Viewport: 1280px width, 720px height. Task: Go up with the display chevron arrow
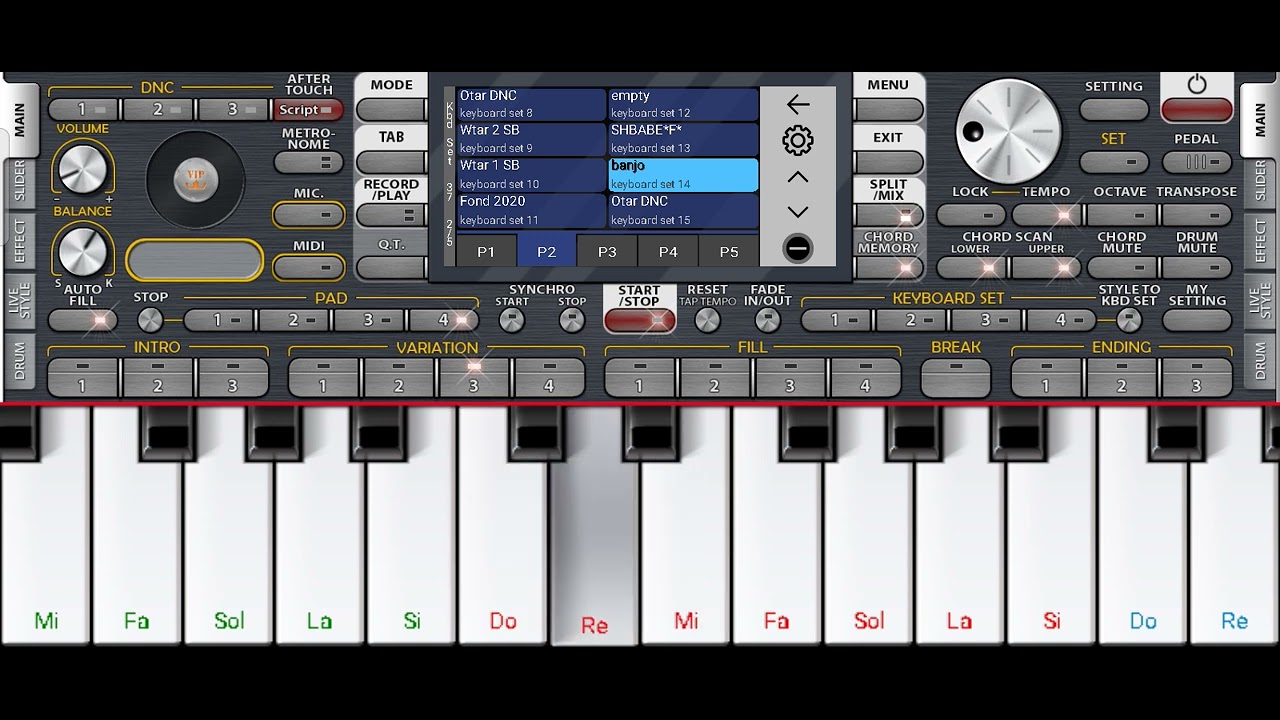[798, 177]
